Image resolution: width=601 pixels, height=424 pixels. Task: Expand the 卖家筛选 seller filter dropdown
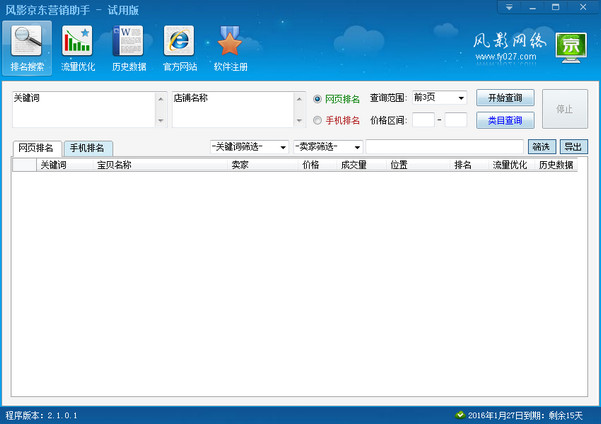pos(357,147)
